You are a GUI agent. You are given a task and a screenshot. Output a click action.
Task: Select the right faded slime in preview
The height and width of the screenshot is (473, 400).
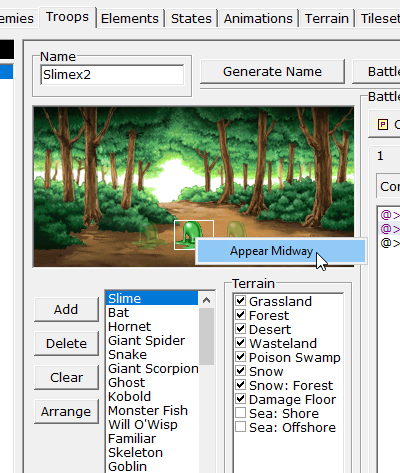(236, 229)
